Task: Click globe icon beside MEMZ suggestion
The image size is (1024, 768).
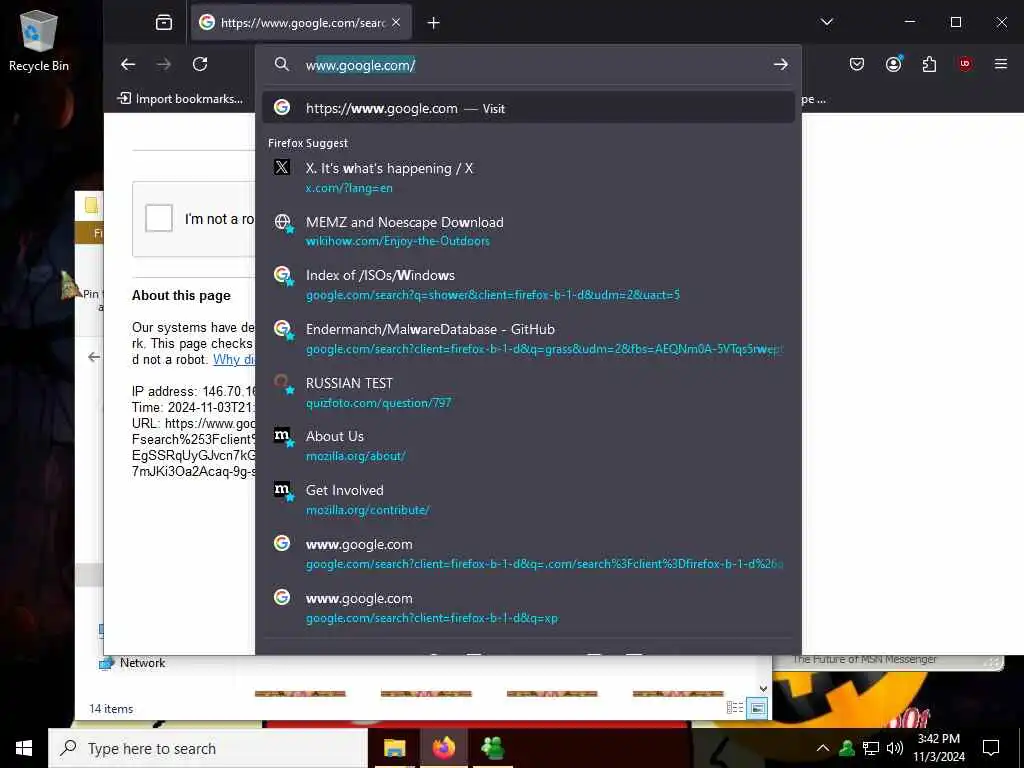Action: click(281, 221)
